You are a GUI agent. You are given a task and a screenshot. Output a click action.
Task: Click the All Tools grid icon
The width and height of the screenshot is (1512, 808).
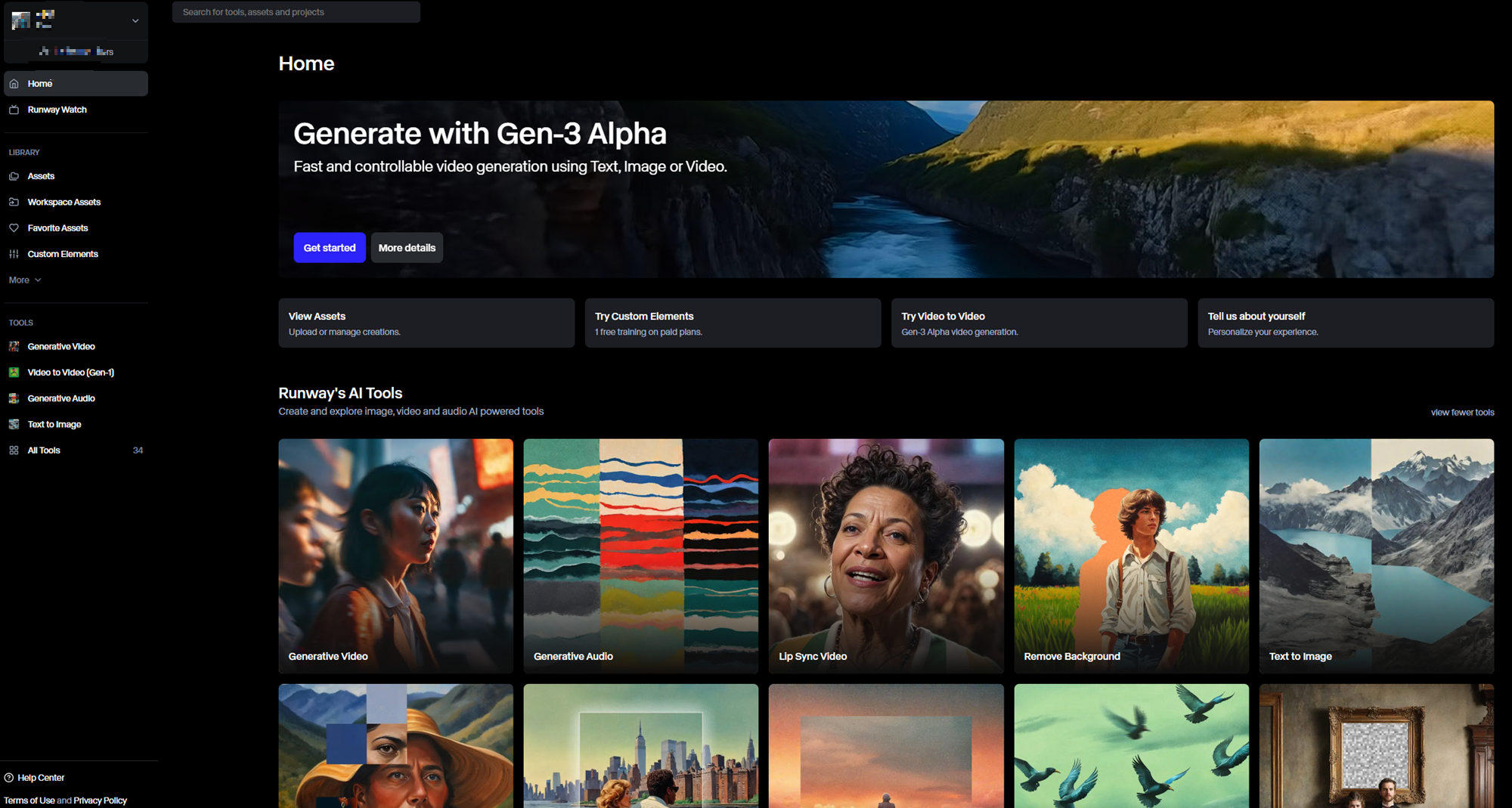tap(14, 450)
